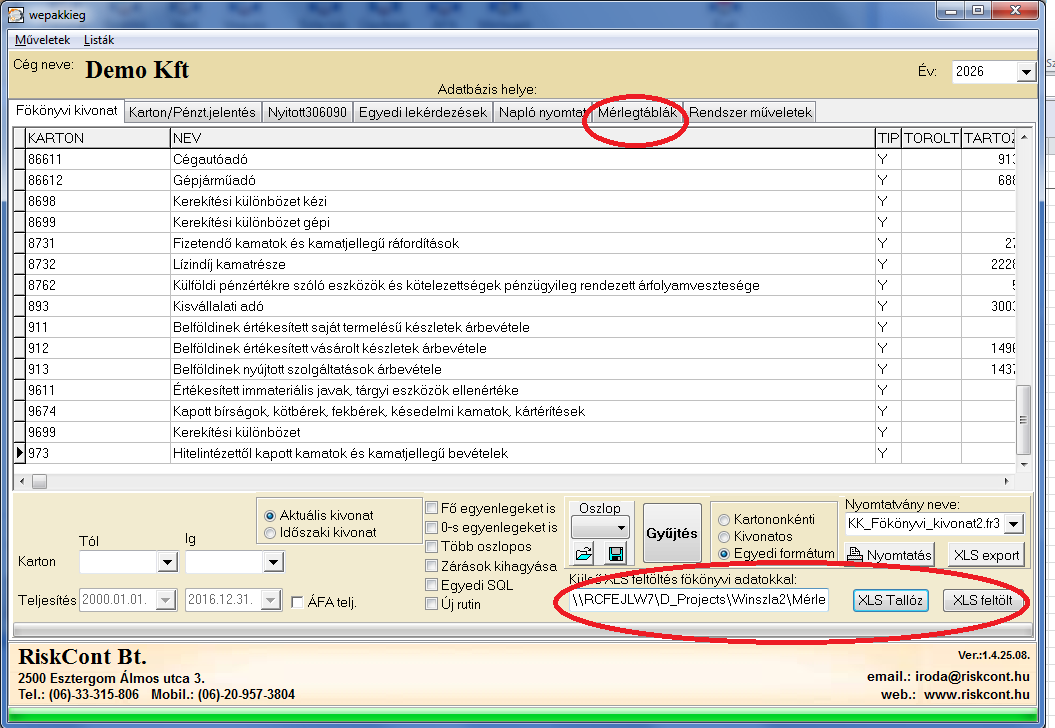Open the Nyitott306090 tab
The width and height of the screenshot is (1055, 728).
point(307,112)
